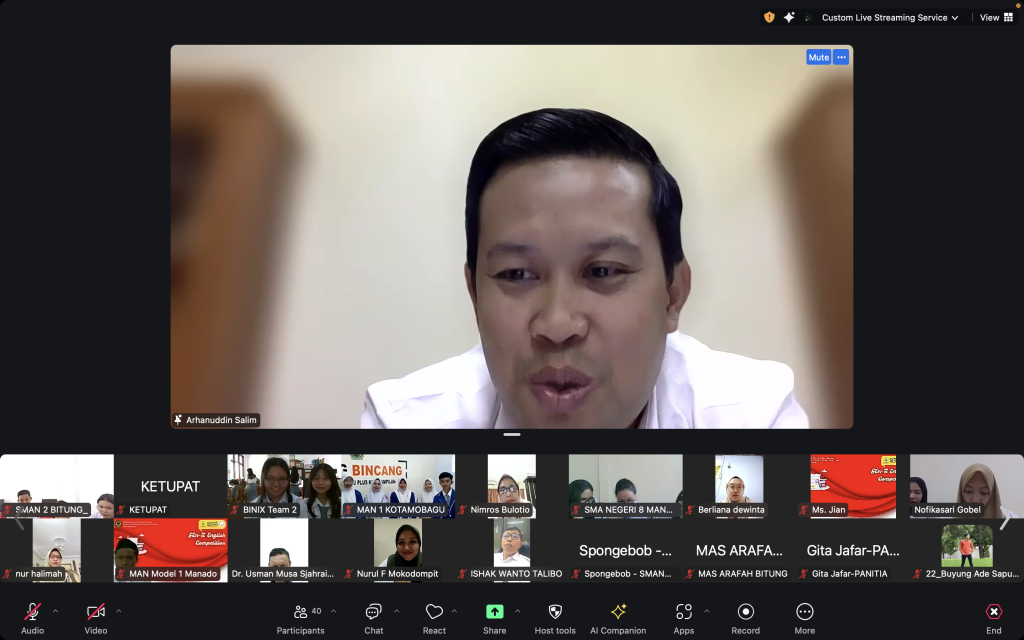Select the MAN 1 KOTAMOBAGU thumbnail
Image resolution: width=1024 pixels, height=640 pixels.
point(398,486)
